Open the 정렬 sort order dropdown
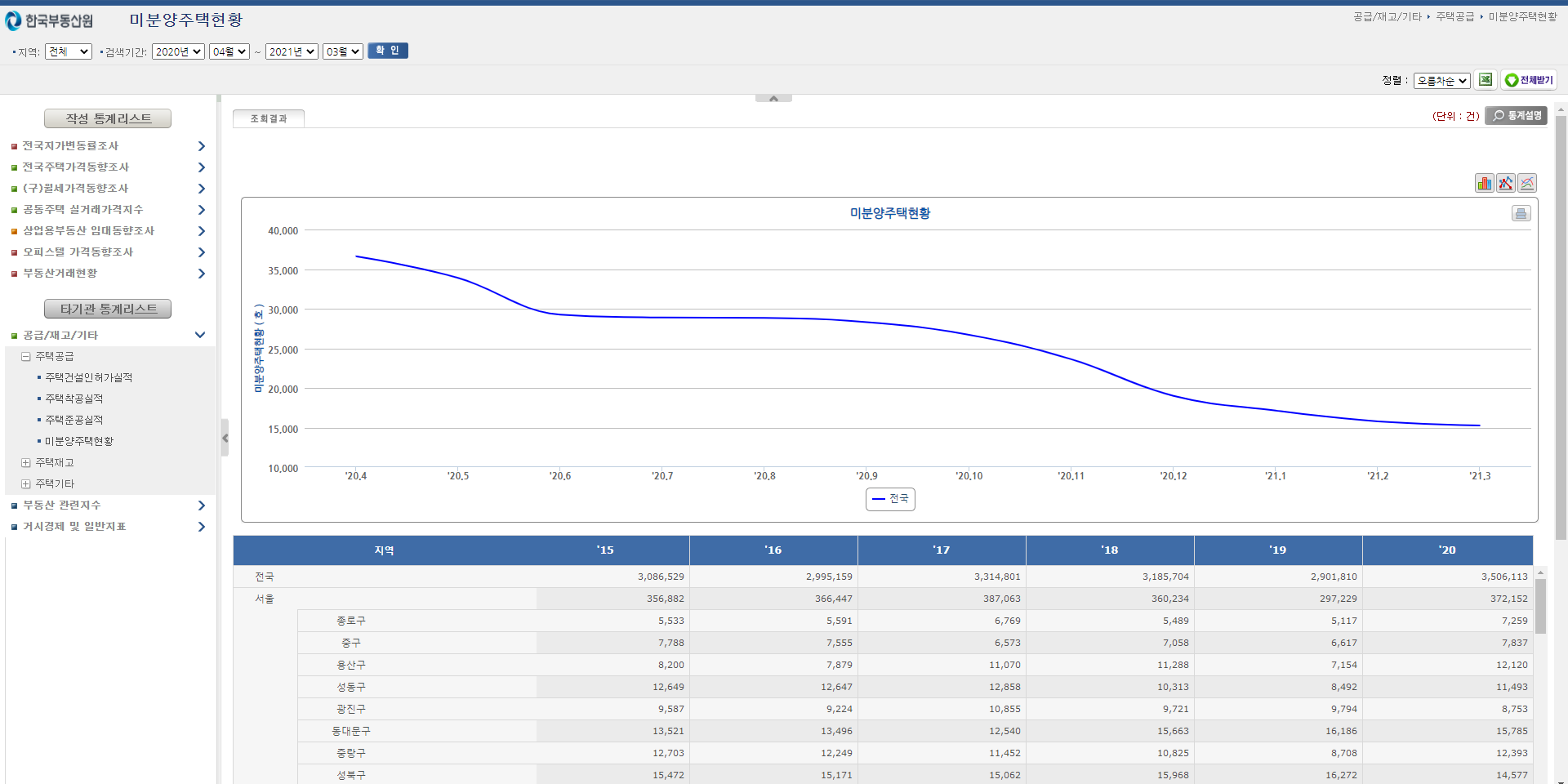This screenshot has width=1568, height=784. [x=1441, y=81]
